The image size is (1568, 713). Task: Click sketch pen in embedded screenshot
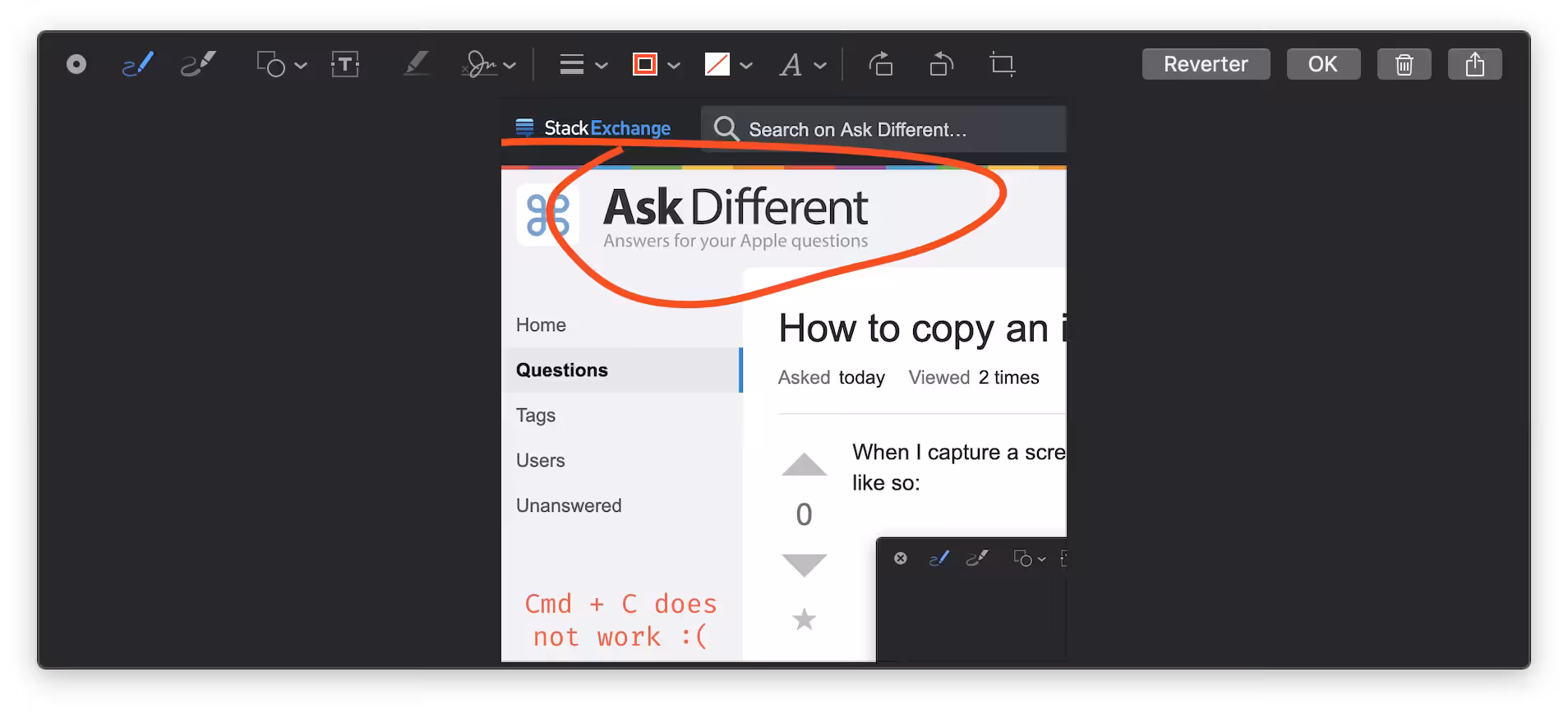[x=938, y=559]
